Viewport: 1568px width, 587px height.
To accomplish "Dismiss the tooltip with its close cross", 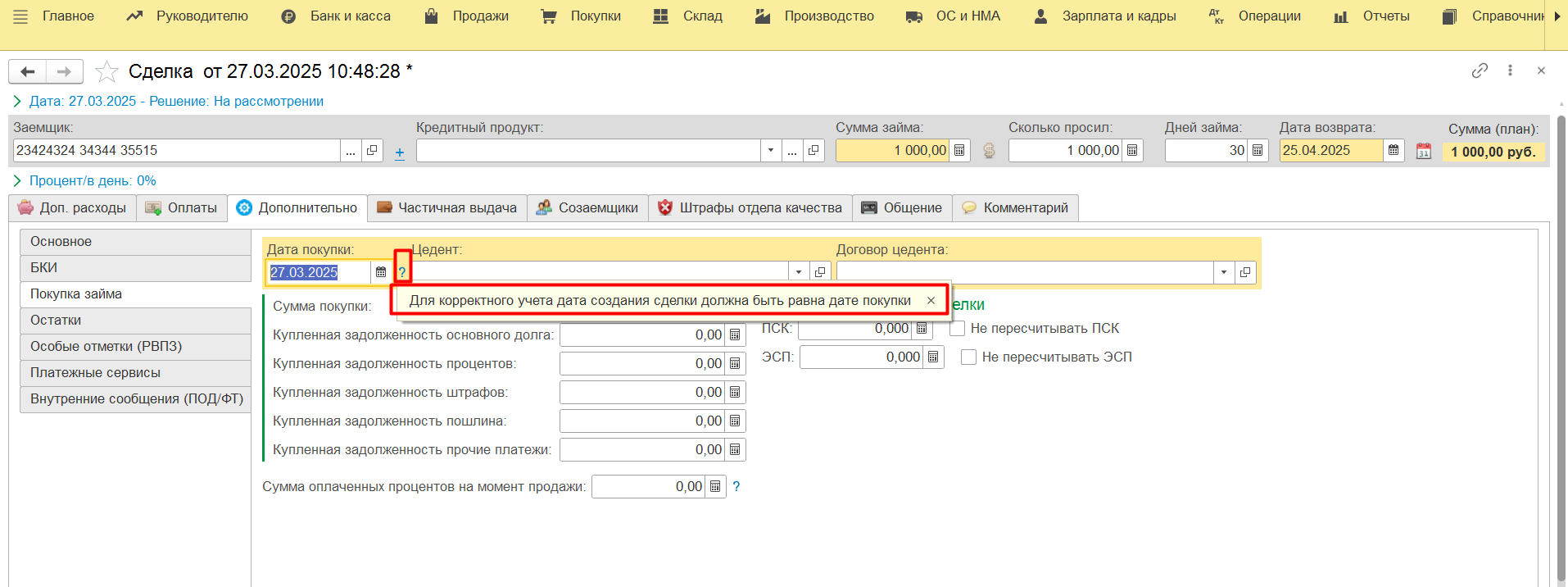I will pyautogui.click(x=931, y=301).
